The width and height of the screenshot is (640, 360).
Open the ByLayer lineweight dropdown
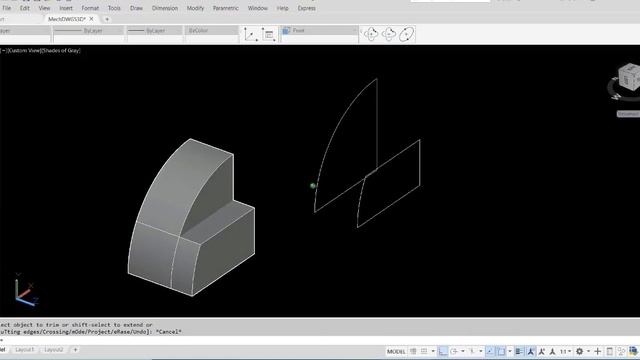pyautogui.click(x=155, y=31)
